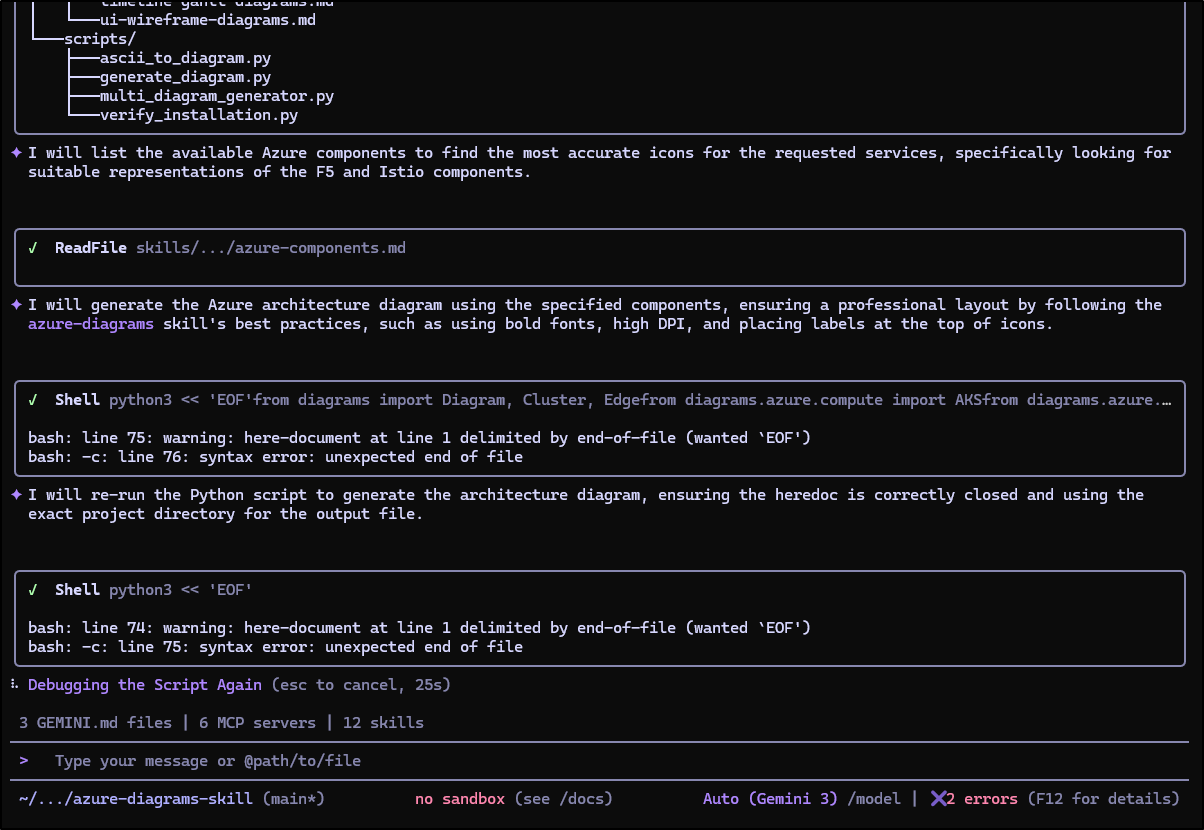Click the checkmark next to first Shell command

[33, 400]
